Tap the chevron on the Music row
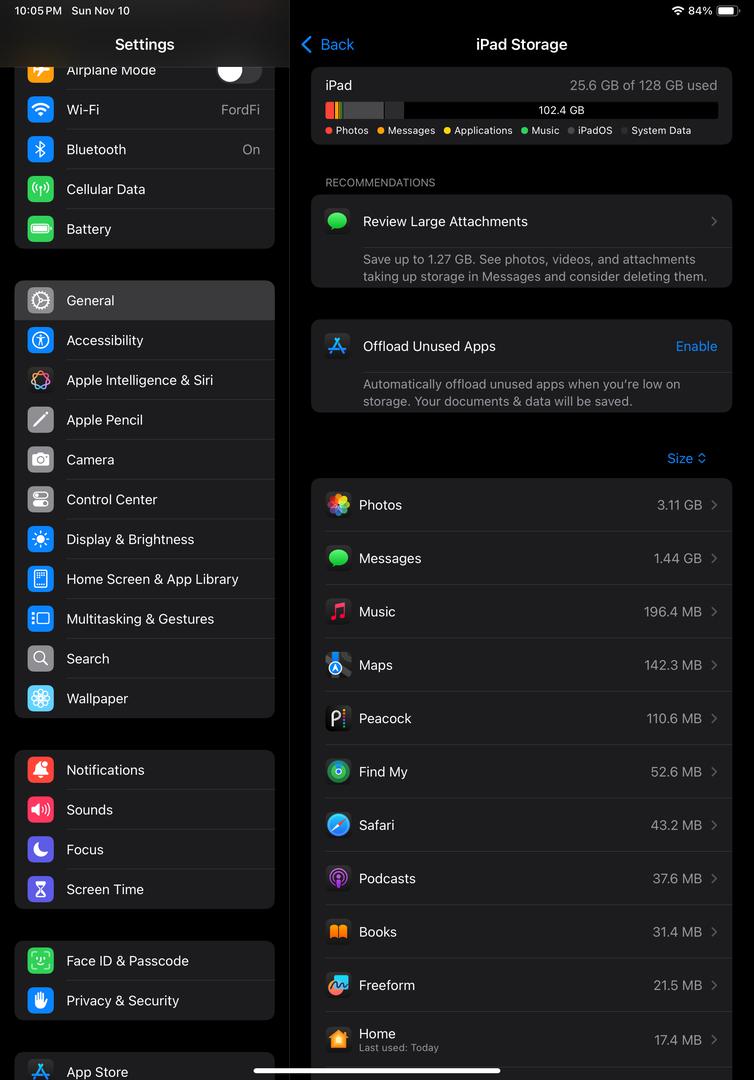Viewport: 754px width, 1080px height. tap(714, 612)
